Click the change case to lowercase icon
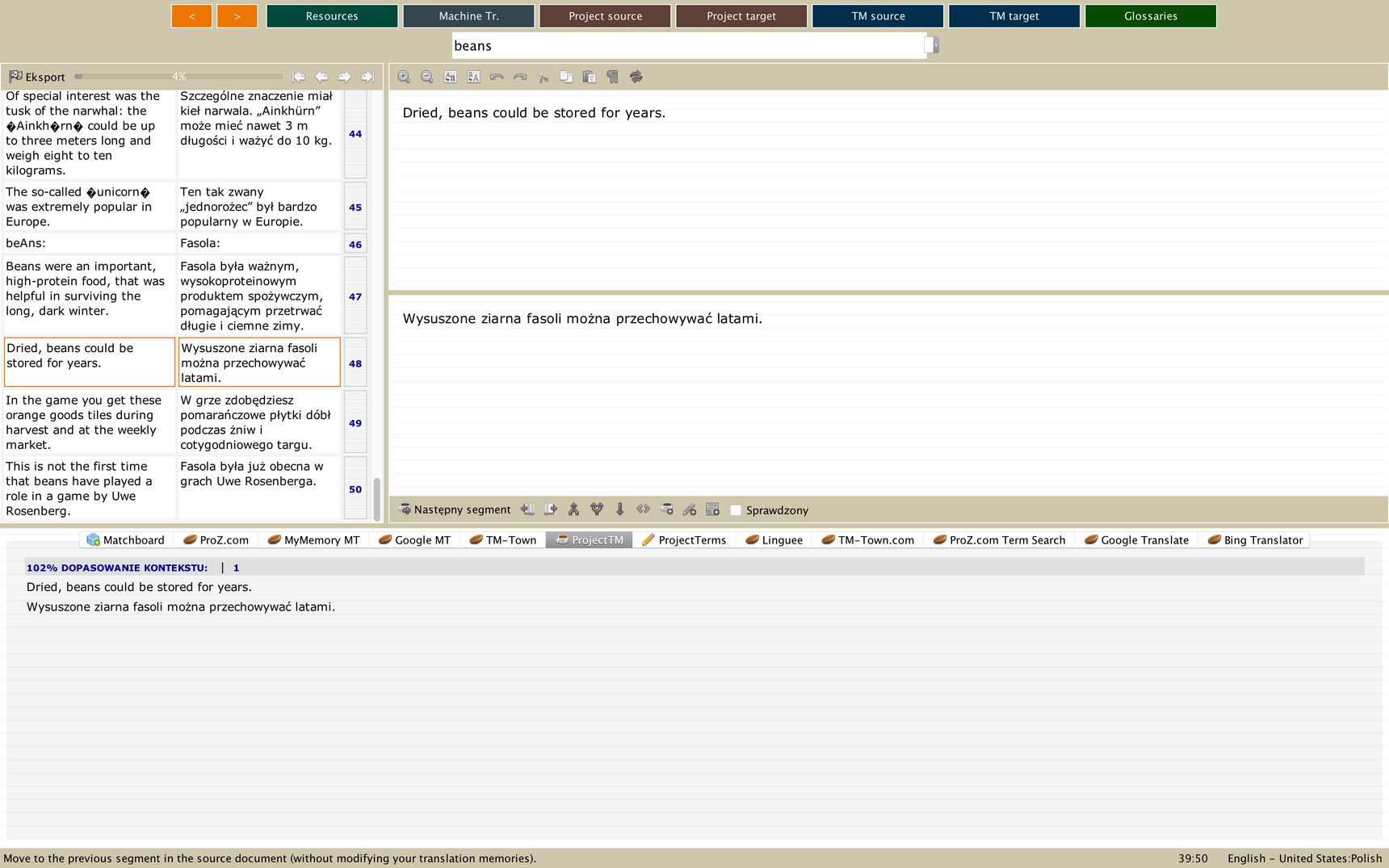The height and width of the screenshot is (868, 1389). click(x=451, y=77)
